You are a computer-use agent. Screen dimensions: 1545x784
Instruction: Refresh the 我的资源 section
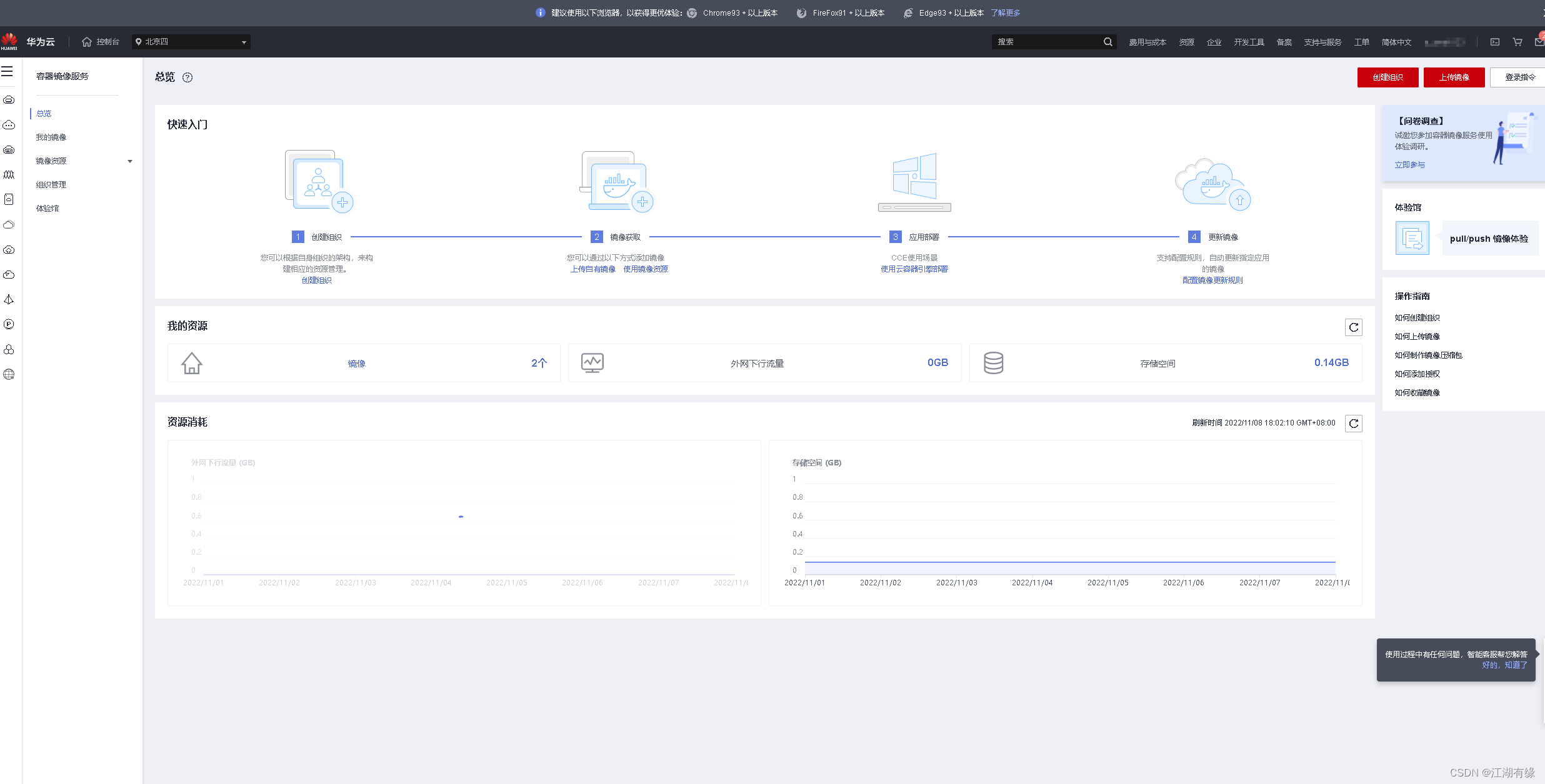pos(1353,327)
